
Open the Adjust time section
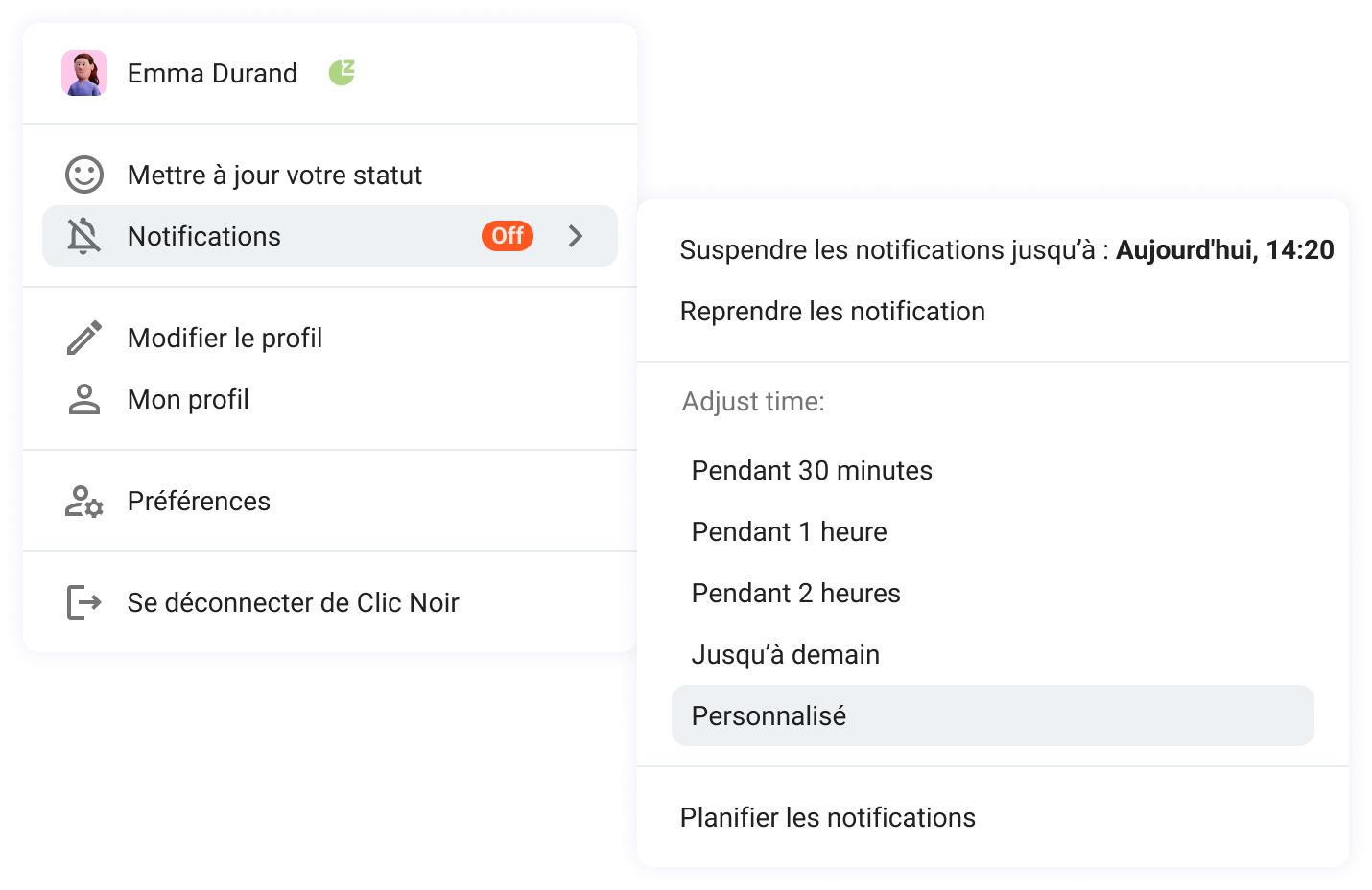click(x=752, y=401)
